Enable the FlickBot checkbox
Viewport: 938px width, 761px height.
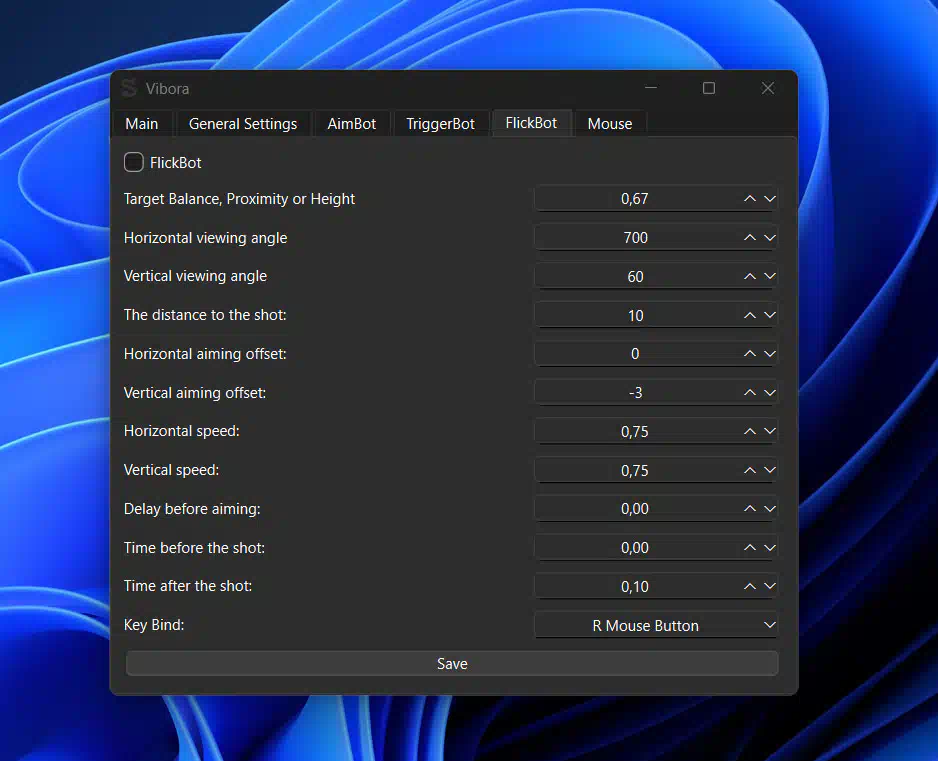134,162
